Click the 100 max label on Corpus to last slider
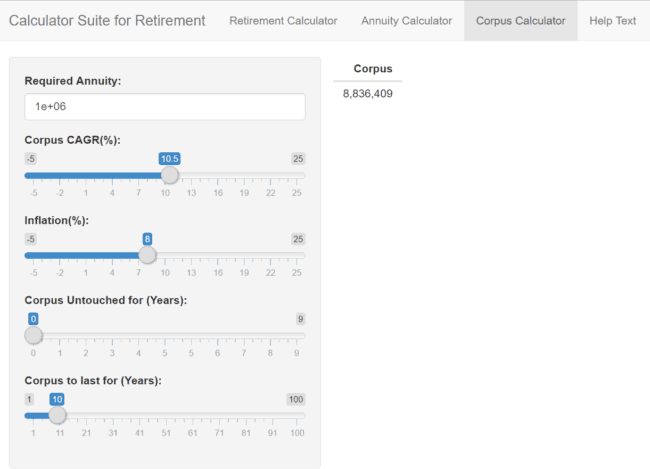The height and width of the screenshot is (469, 650). tap(296, 399)
